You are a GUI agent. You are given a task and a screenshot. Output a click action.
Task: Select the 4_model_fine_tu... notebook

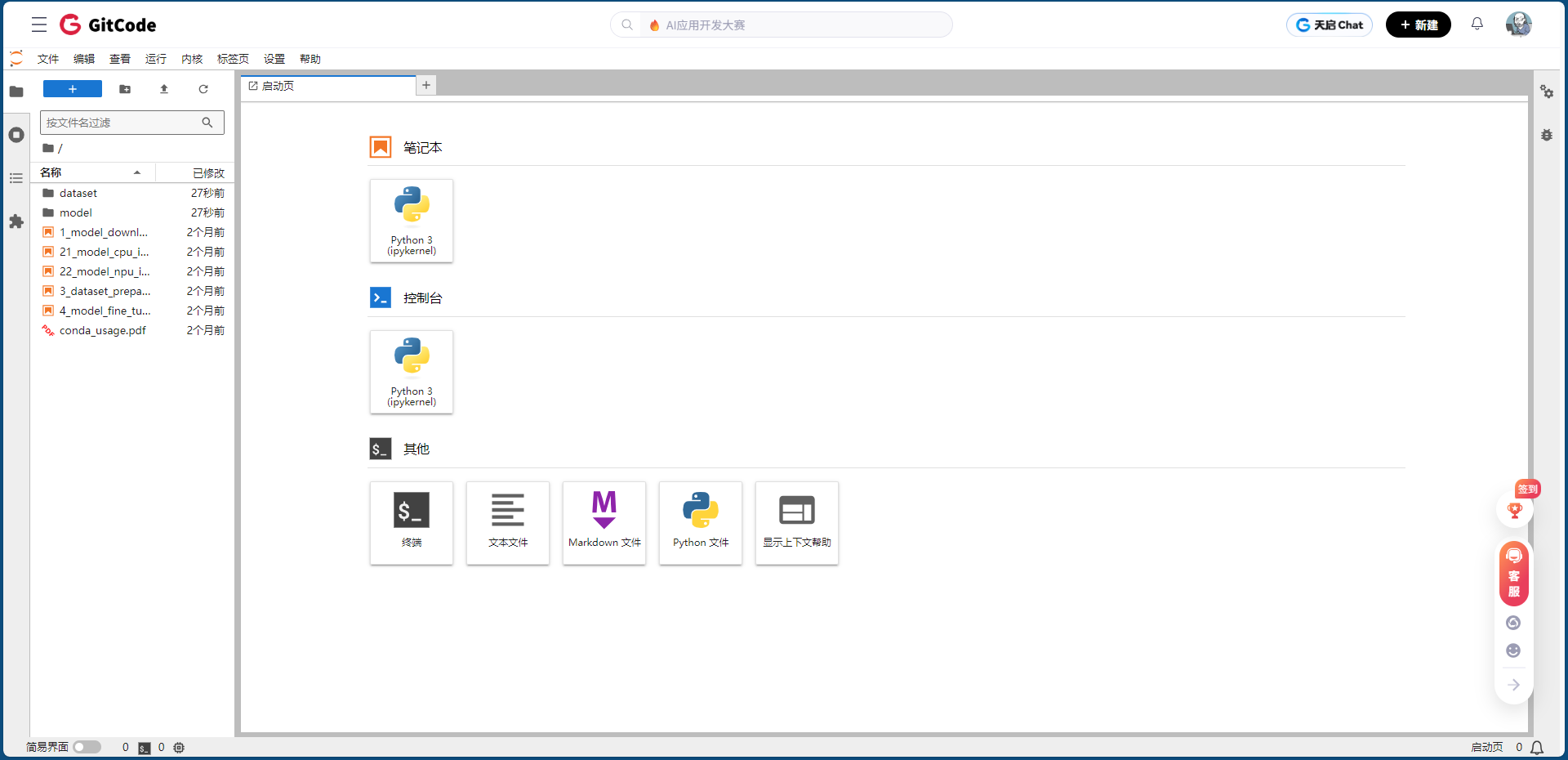coord(133,311)
